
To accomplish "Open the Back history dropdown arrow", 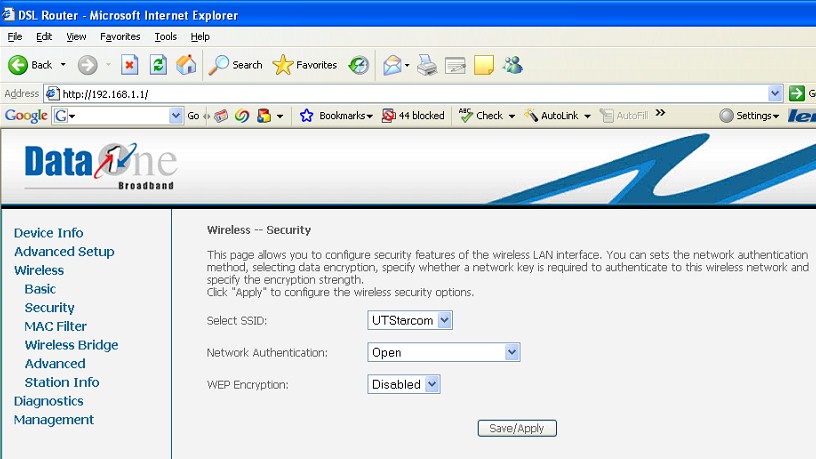I will [x=63, y=65].
